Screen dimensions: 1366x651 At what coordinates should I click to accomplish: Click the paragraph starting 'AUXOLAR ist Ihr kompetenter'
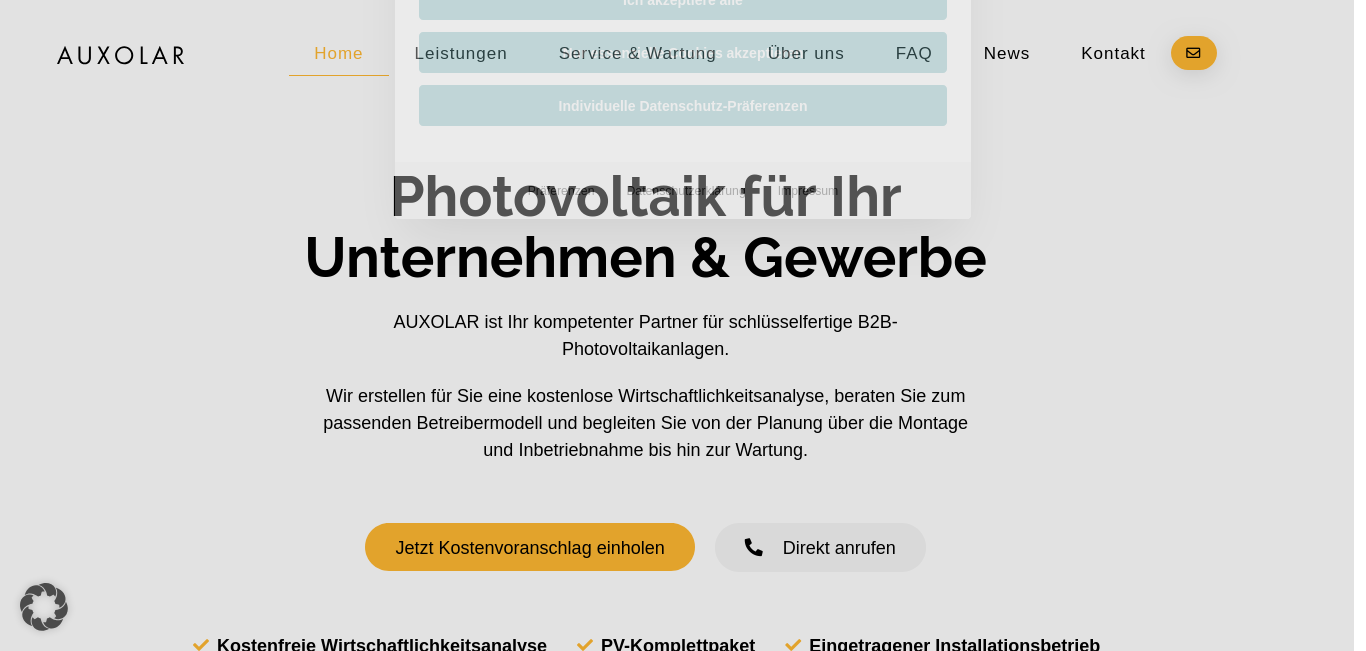tap(646, 336)
